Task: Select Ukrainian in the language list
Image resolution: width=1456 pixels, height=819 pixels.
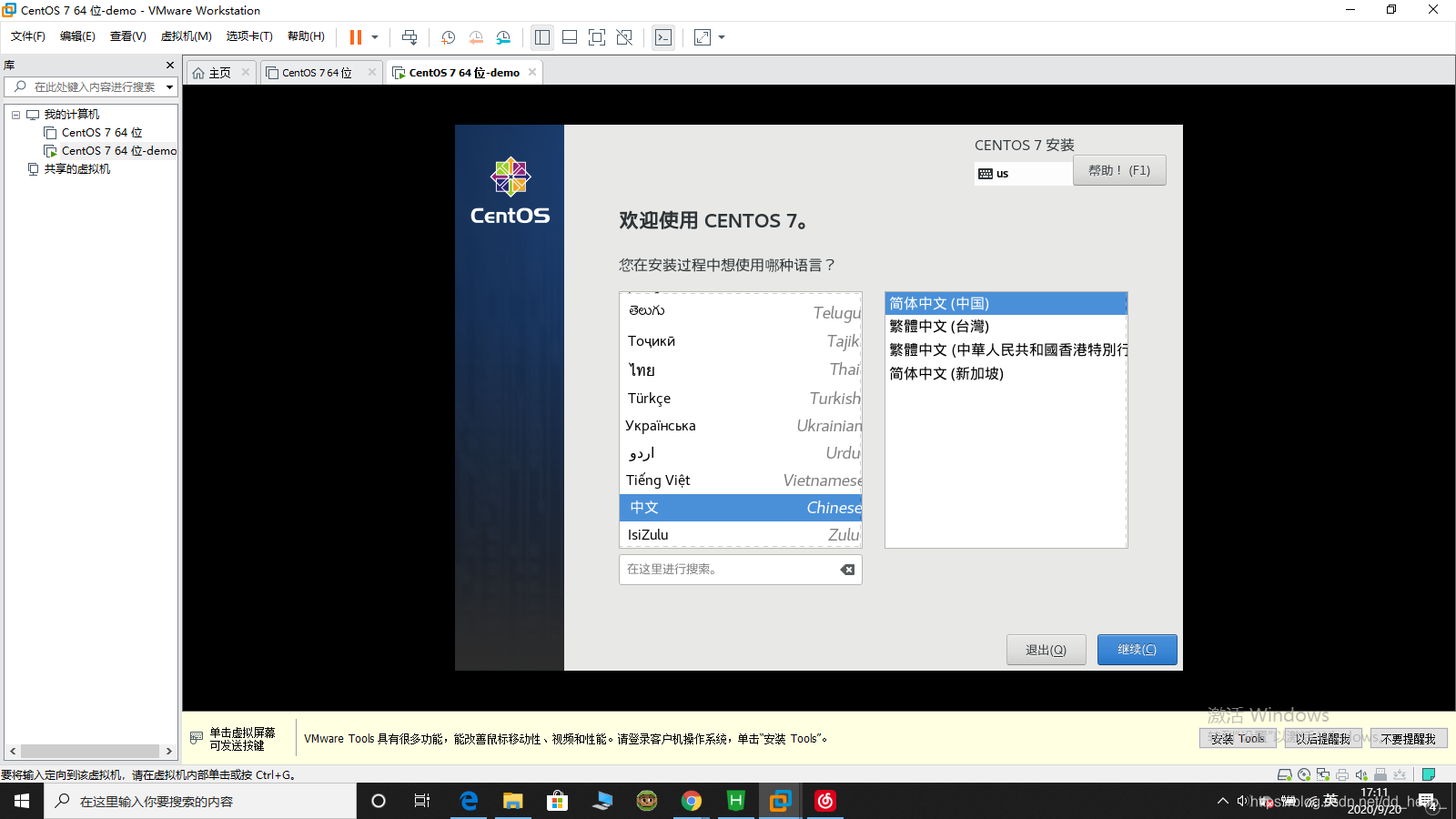Action: click(x=741, y=426)
